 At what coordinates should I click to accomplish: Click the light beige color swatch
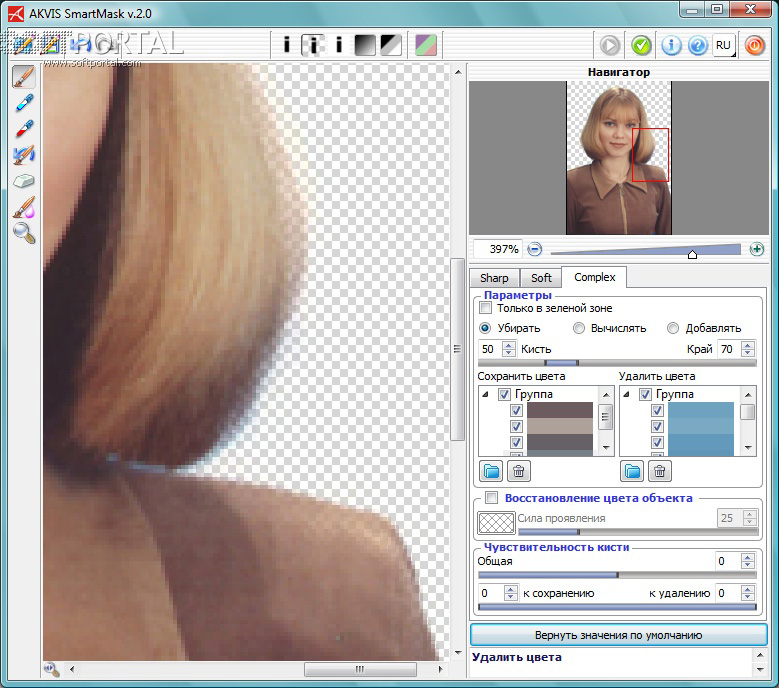[x=560, y=426]
